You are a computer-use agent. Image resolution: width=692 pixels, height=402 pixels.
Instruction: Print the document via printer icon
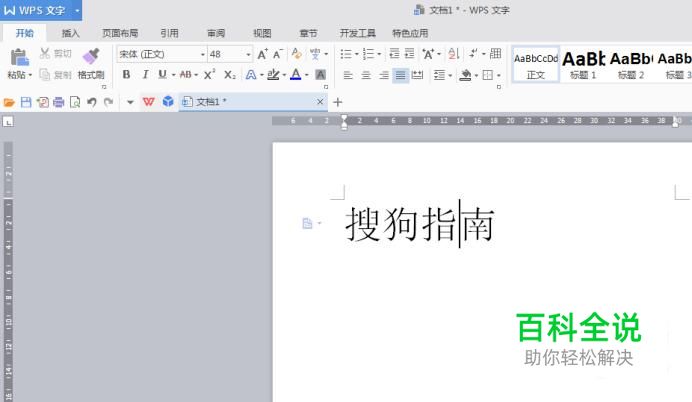(x=59, y=102)
